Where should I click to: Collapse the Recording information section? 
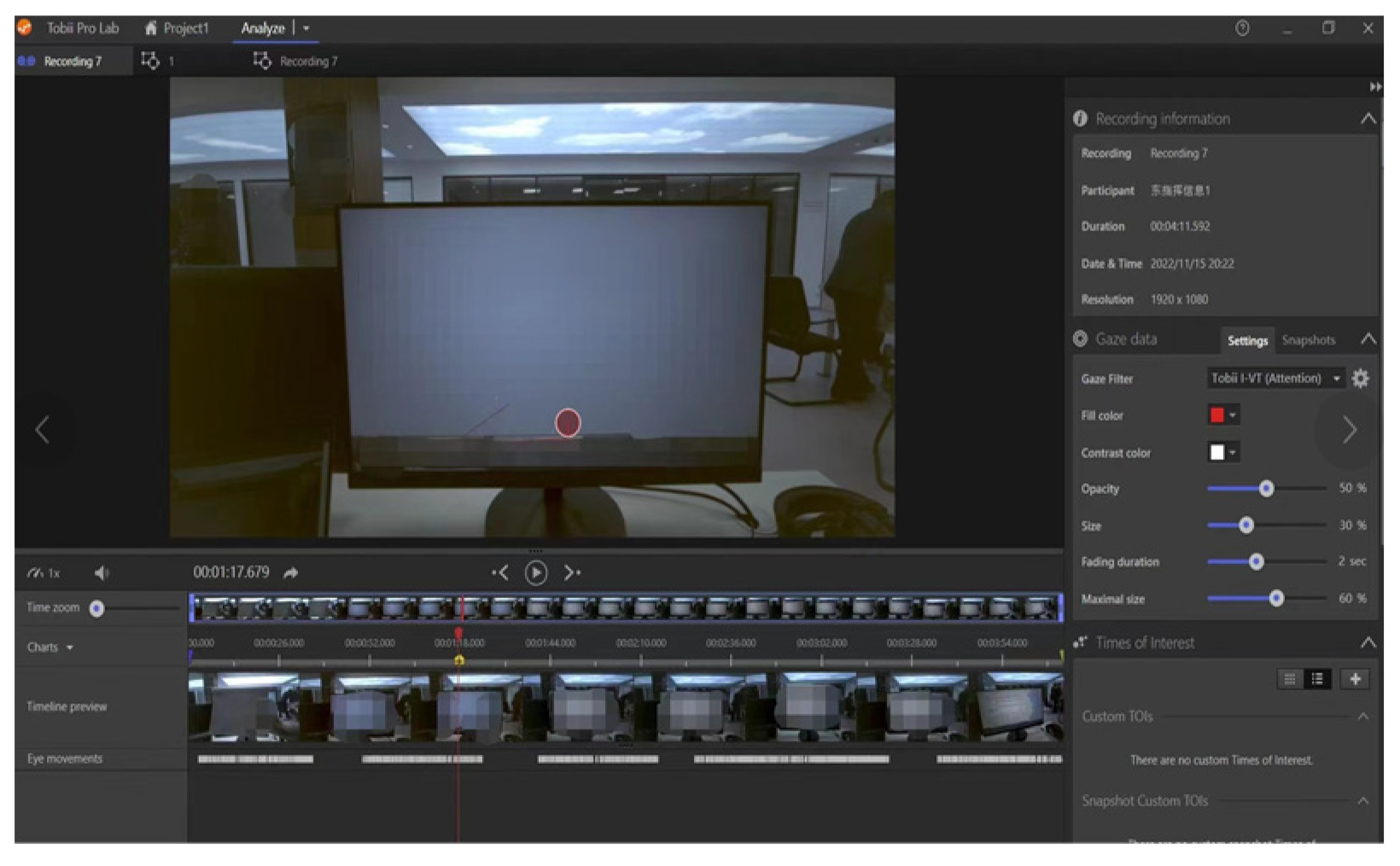[x=1368, y=119]
